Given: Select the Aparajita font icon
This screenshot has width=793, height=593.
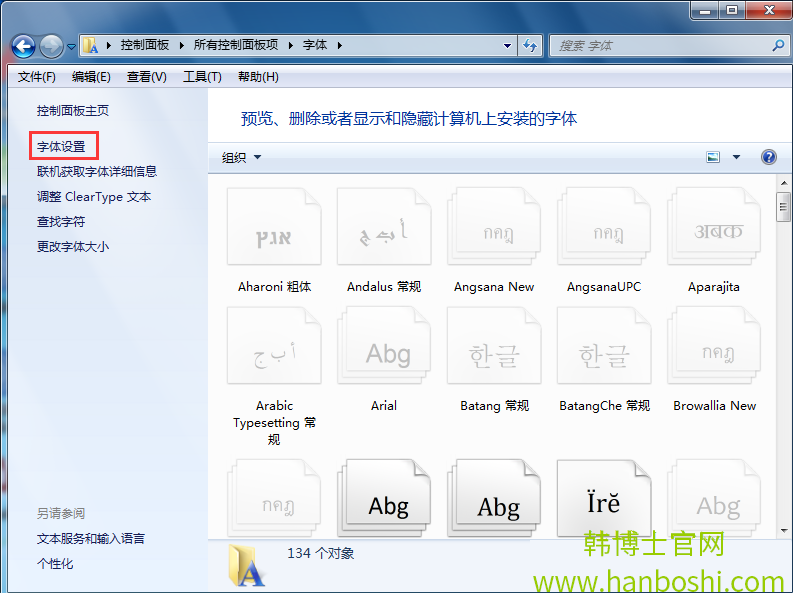Looking at the screenshot, I should pyautogui.click(x=714, y=226).
